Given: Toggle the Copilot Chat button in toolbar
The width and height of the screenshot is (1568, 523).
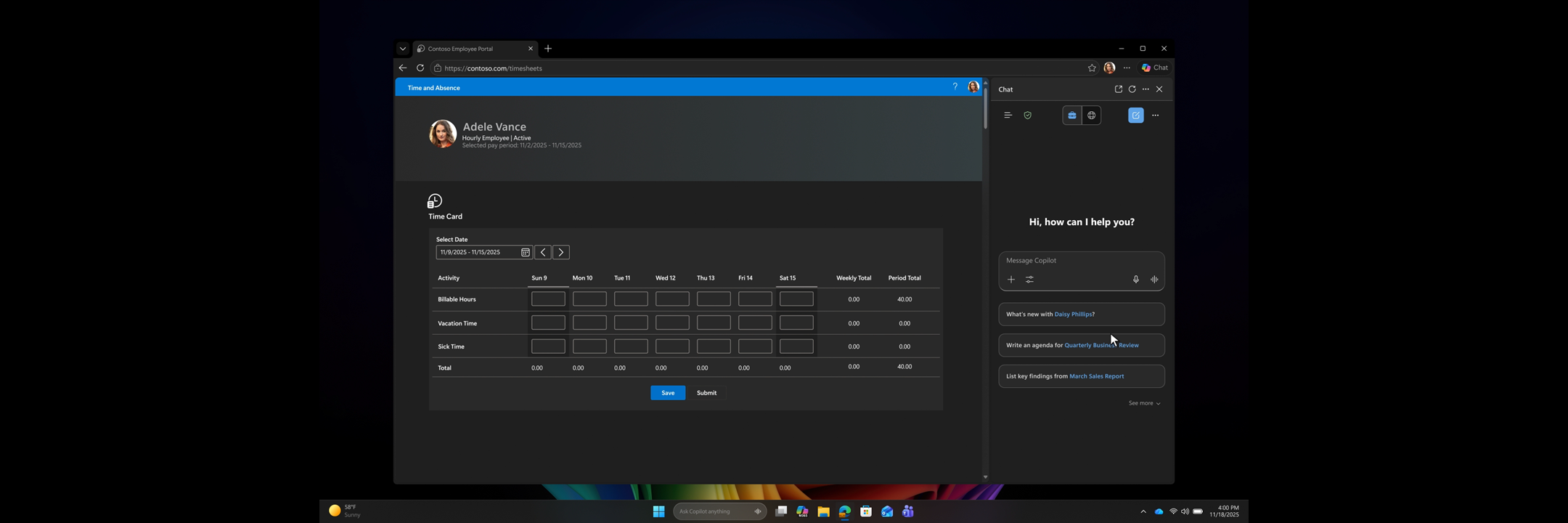Looking at the screenshot, I should [1154, 68].
